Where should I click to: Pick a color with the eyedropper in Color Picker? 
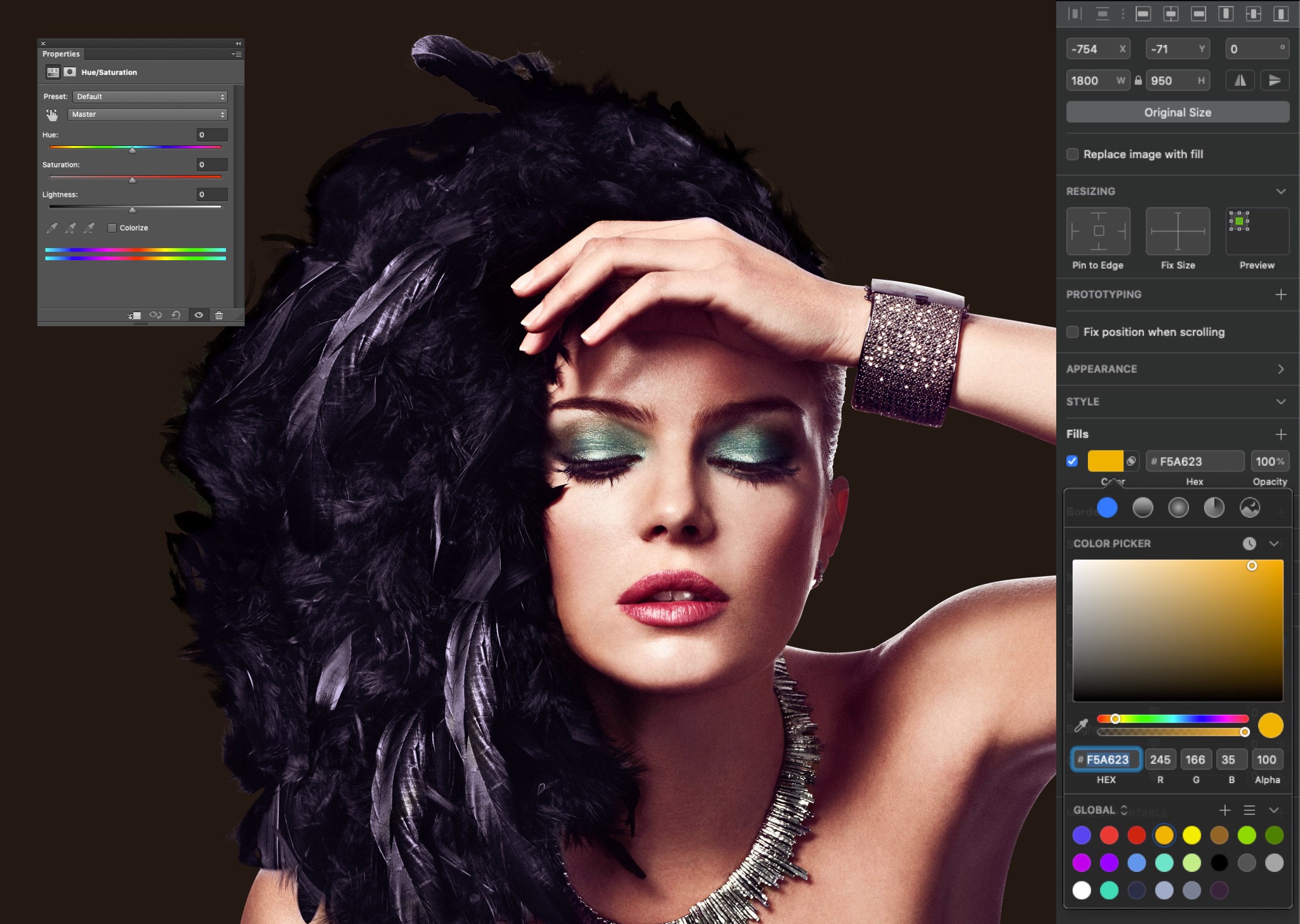(x=1081, y=725)
